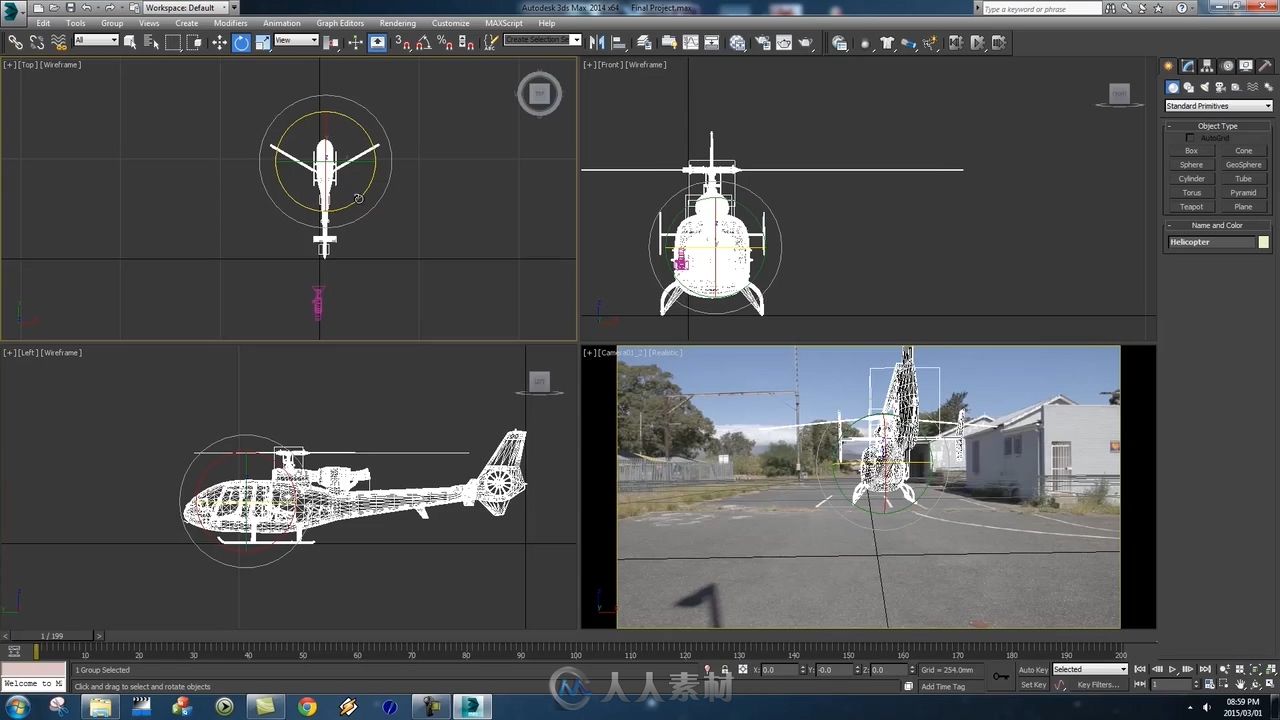Select the Lights category icon
1280x720 pixels.
(x=1205, y=87)
